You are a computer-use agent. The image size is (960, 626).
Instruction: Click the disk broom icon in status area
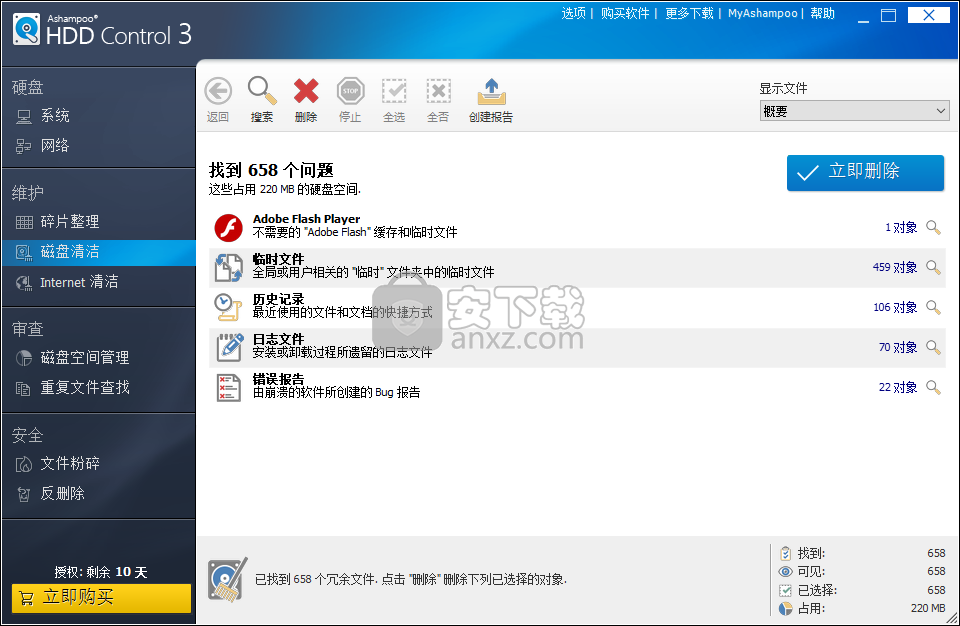[227, 579]
